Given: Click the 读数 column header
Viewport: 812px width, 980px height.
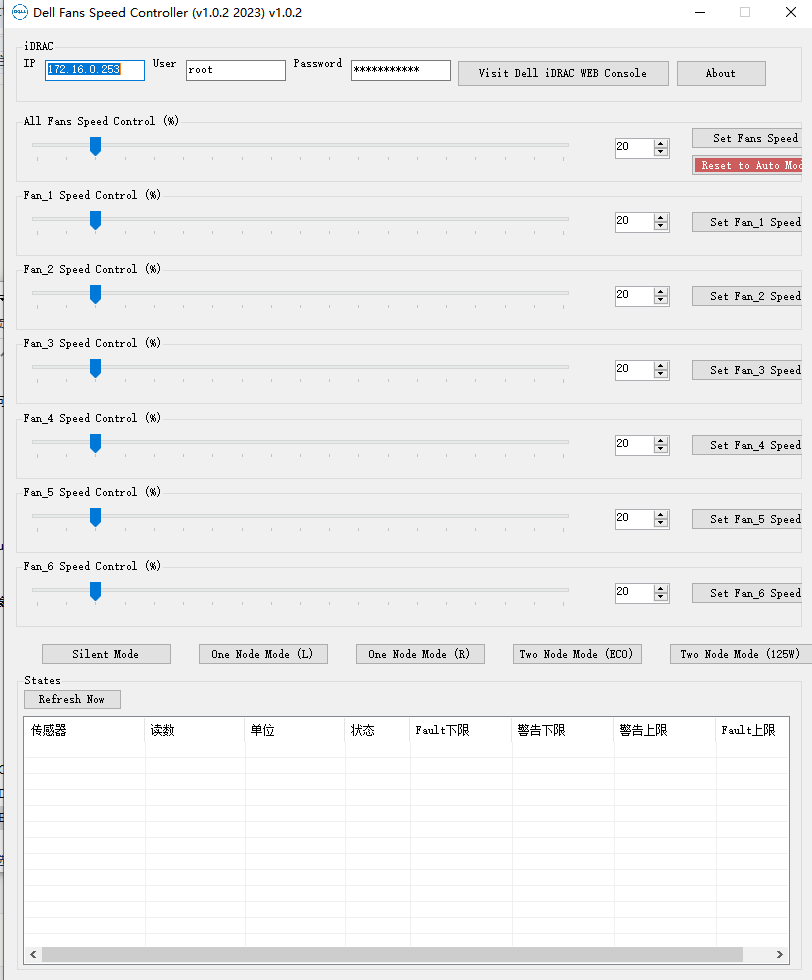Looking at the screenshot, I should (194, 730).
